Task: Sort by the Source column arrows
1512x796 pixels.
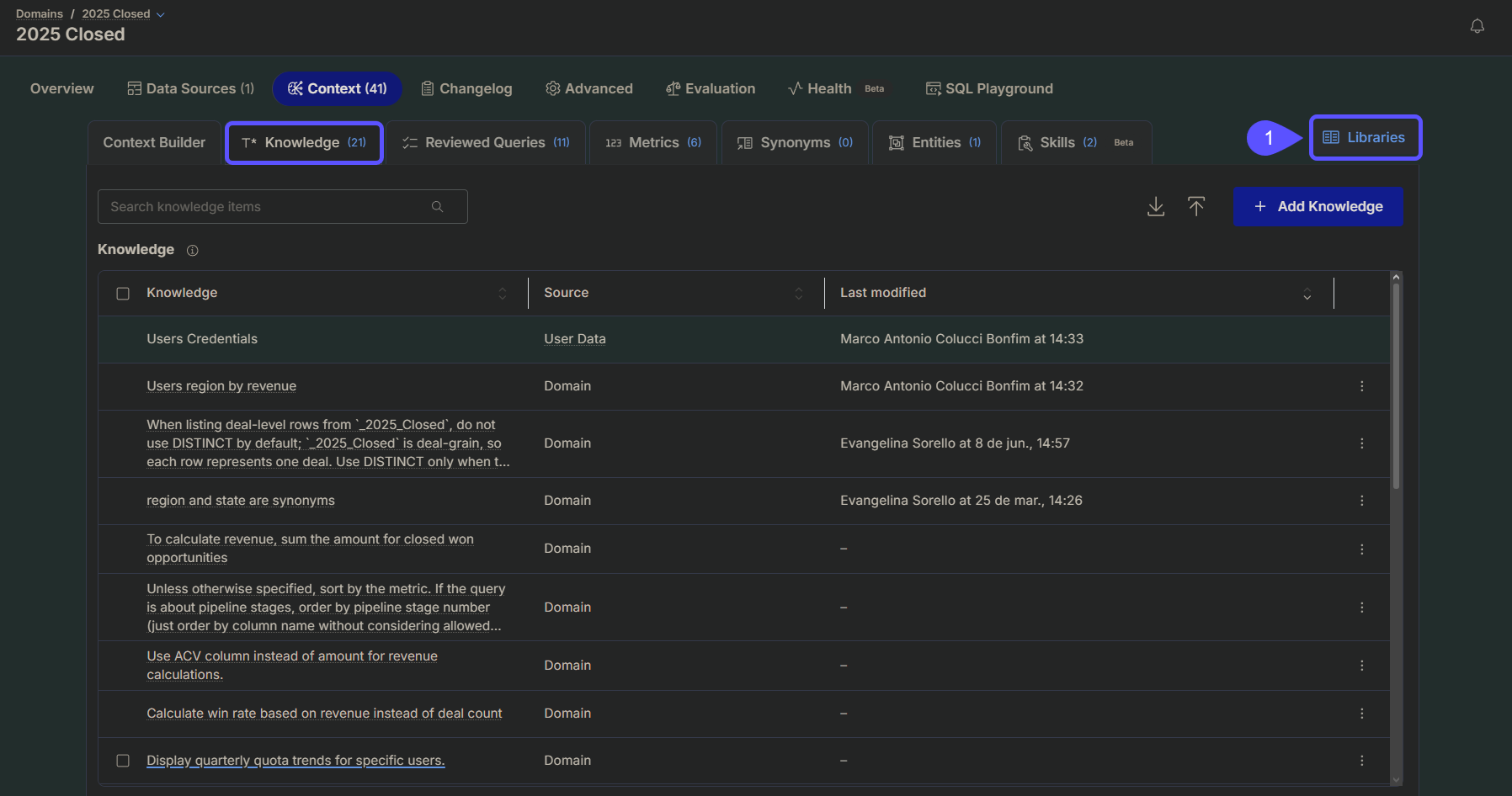Action: point(799,293)
